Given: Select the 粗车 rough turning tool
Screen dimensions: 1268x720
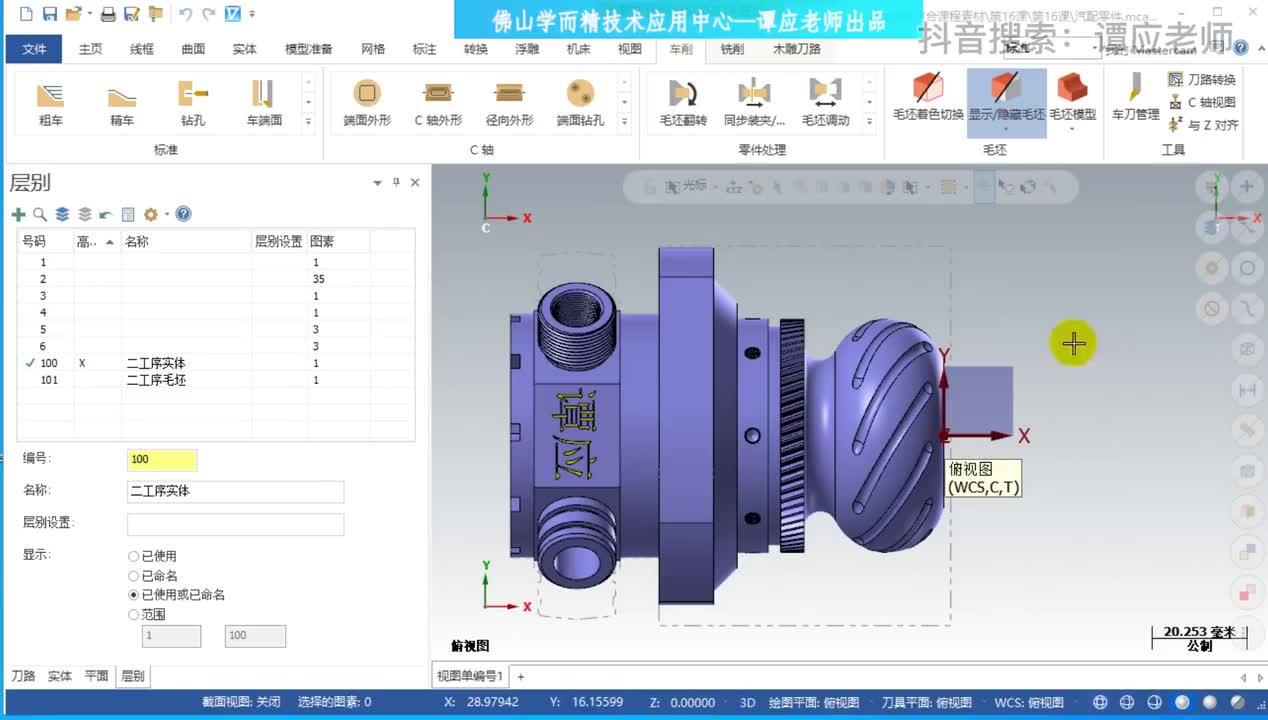Looking at the screenshot, I should pos(50,103).
